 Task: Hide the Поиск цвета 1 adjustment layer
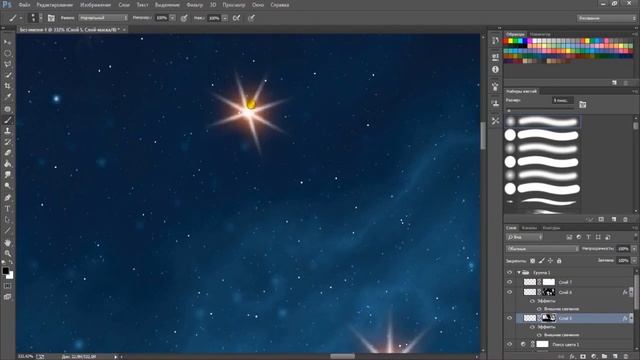click(509, 344)
